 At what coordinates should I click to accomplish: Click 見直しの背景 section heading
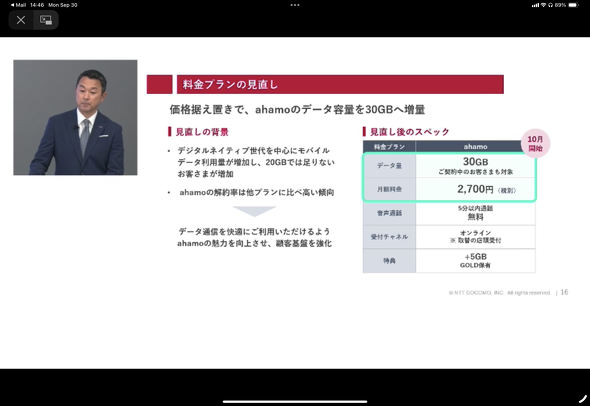(202, 132)
